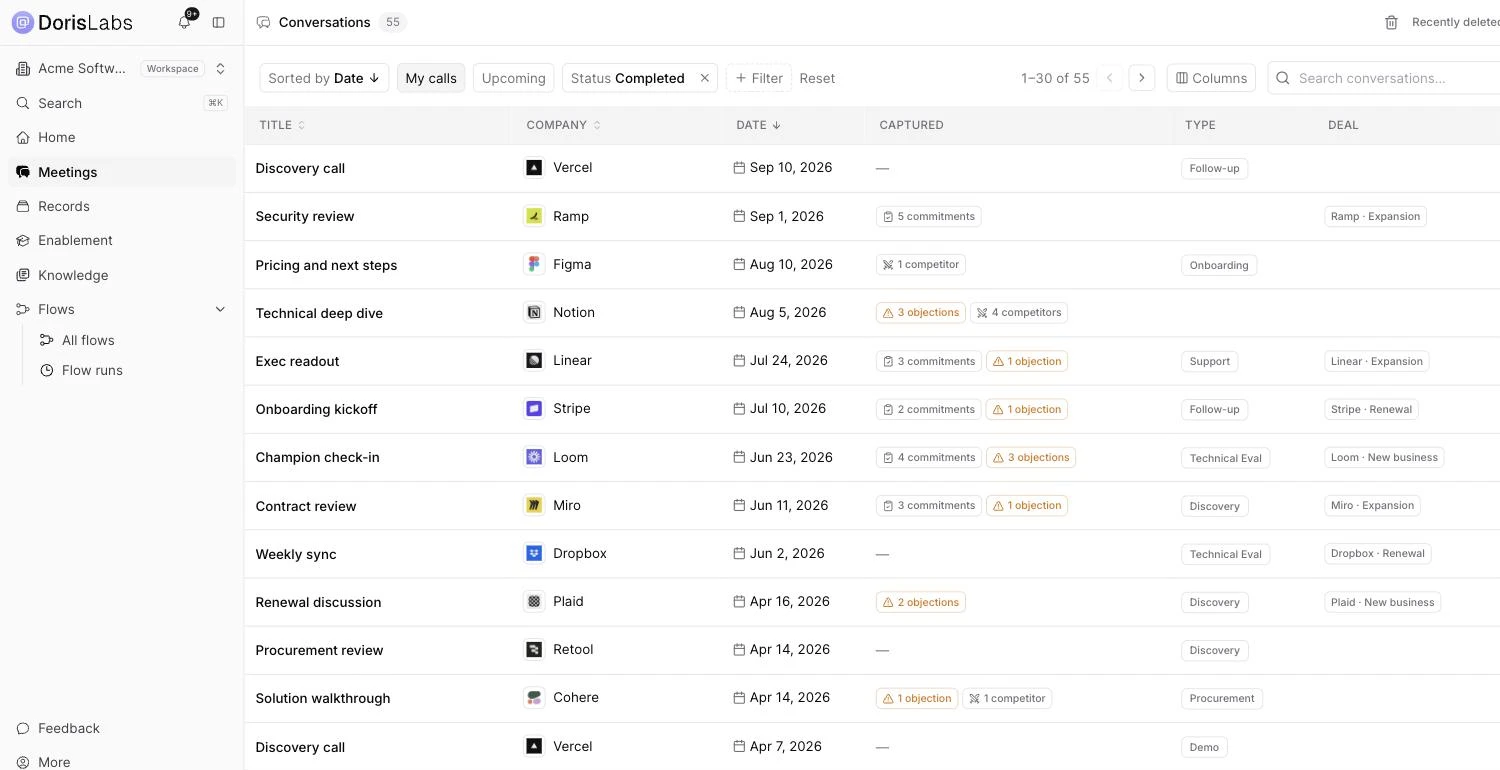The height and width of the screenshot is (770, 1500).
Task: Open the Pricing and next steps conversation
Action: coord(326,265)
